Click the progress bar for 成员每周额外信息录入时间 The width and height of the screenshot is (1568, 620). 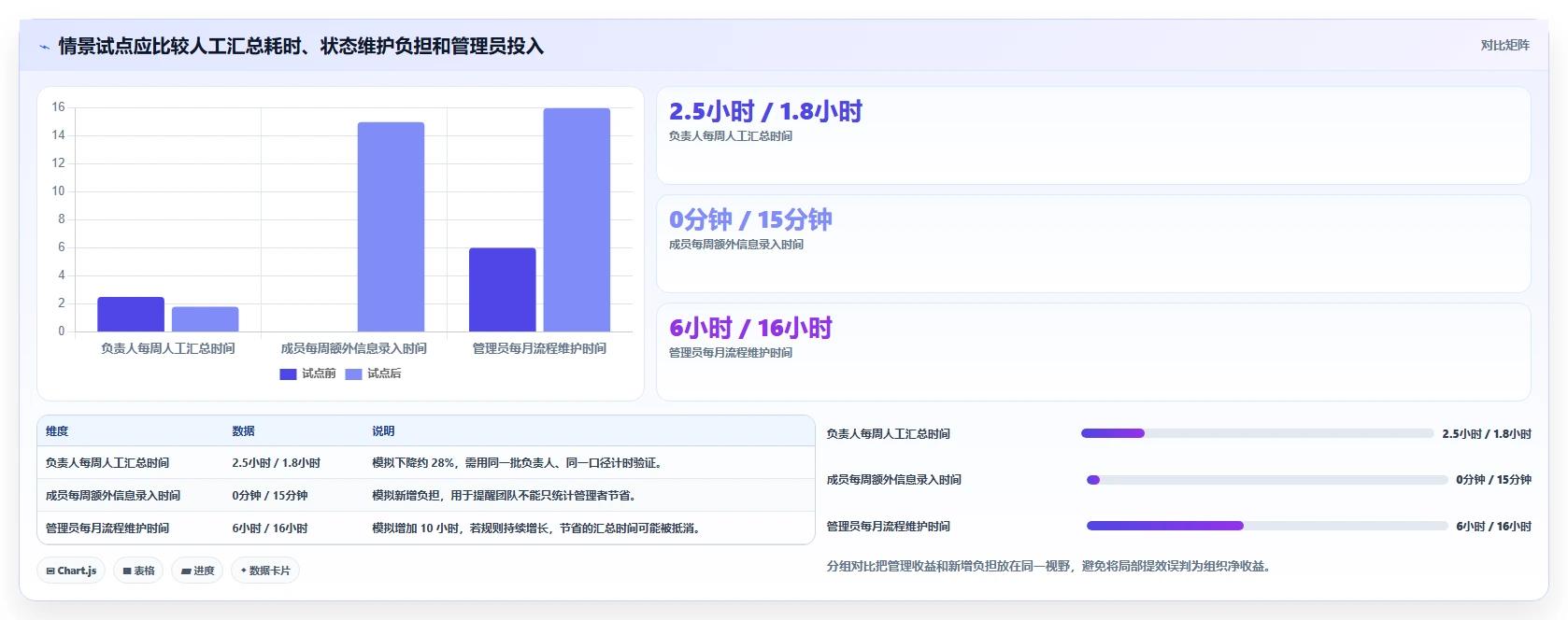(x=1267, y=480)
